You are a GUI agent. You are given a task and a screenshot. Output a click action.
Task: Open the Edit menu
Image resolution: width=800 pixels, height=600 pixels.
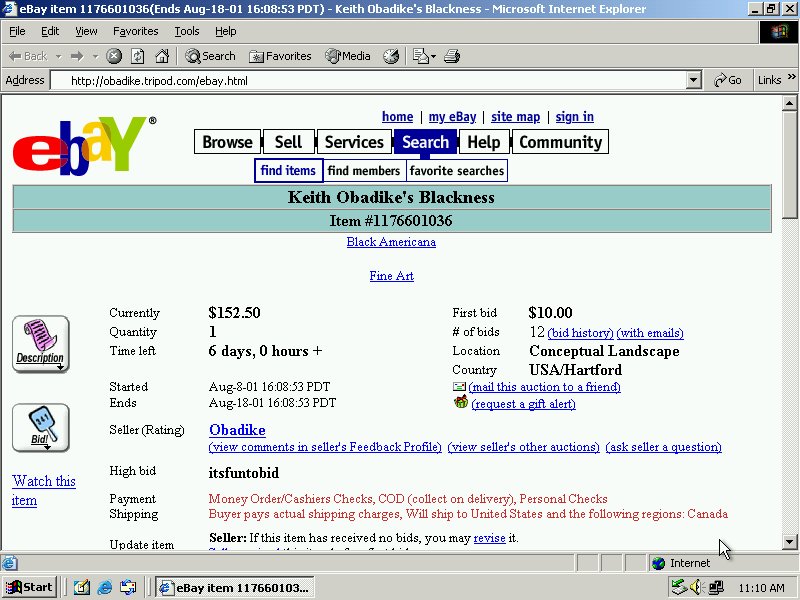pyautogui.click(x=50, y=31)
